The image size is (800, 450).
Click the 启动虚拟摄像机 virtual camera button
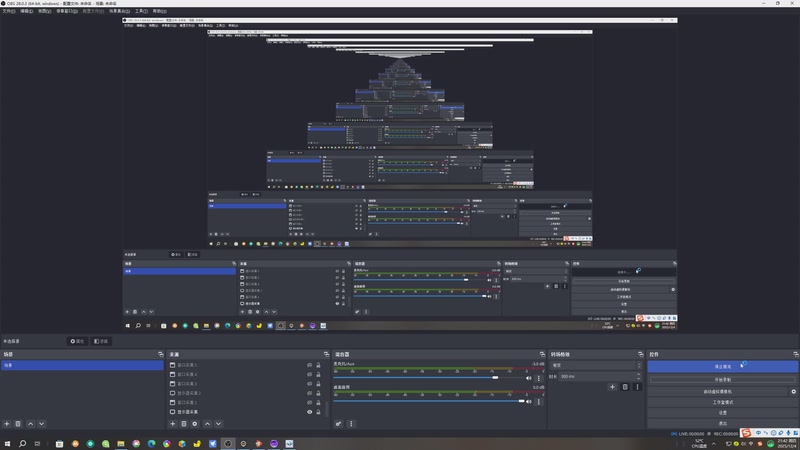coord(717,391)
